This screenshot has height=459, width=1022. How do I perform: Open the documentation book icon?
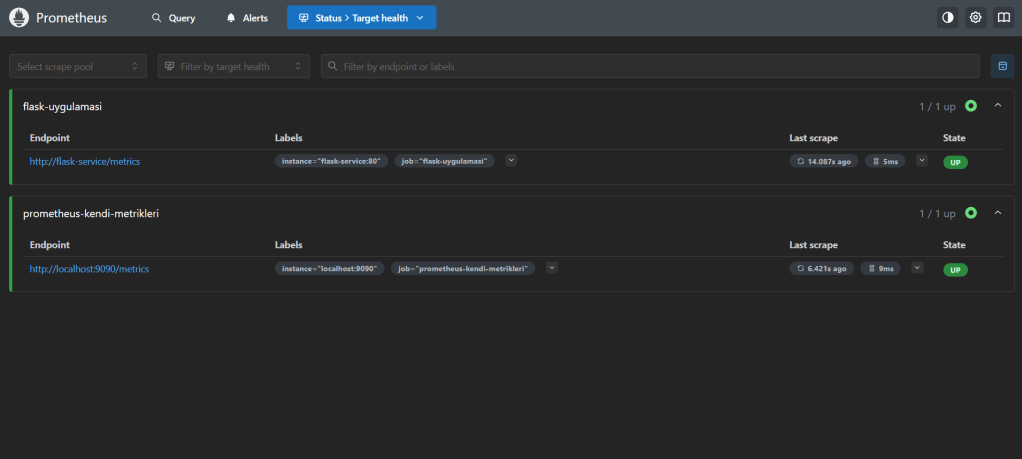[x=1002, y=18]
